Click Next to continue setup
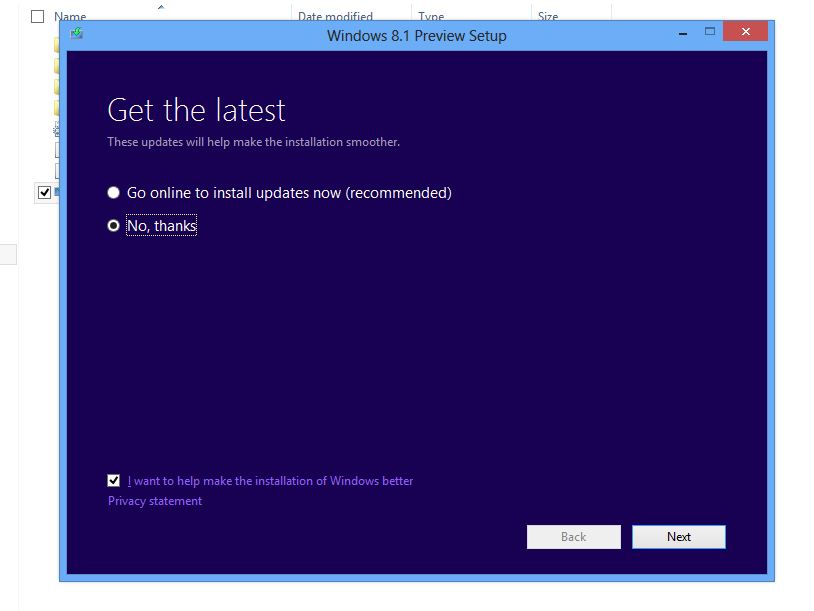 pyautogui.click(x=679, y=537)
